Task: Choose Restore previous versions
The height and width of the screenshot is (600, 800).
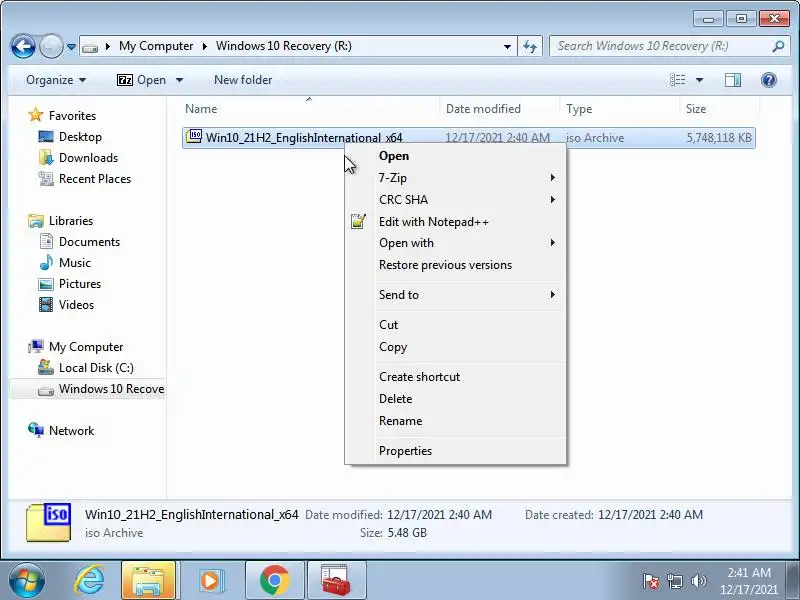Action: 455,265
